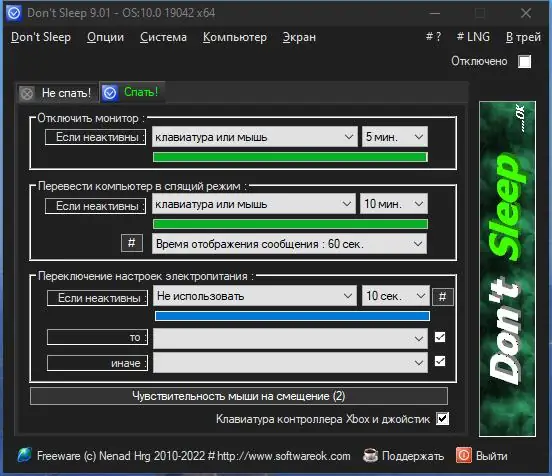552x476 pixels.
Task: Click Выйти to exit the program
Action: (492, 456)
